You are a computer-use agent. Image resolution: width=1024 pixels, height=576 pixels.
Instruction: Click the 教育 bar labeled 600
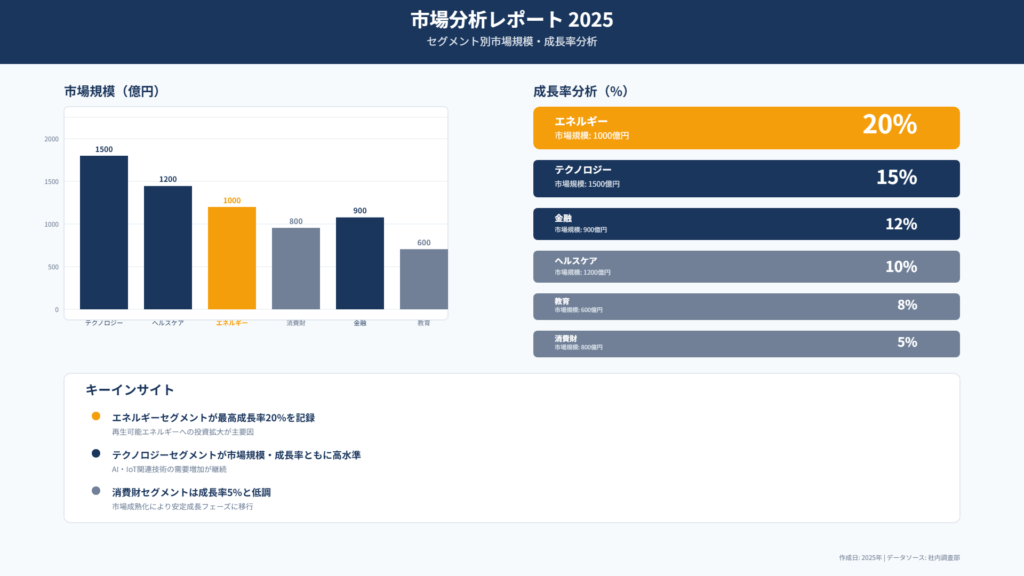click(423, 279)
